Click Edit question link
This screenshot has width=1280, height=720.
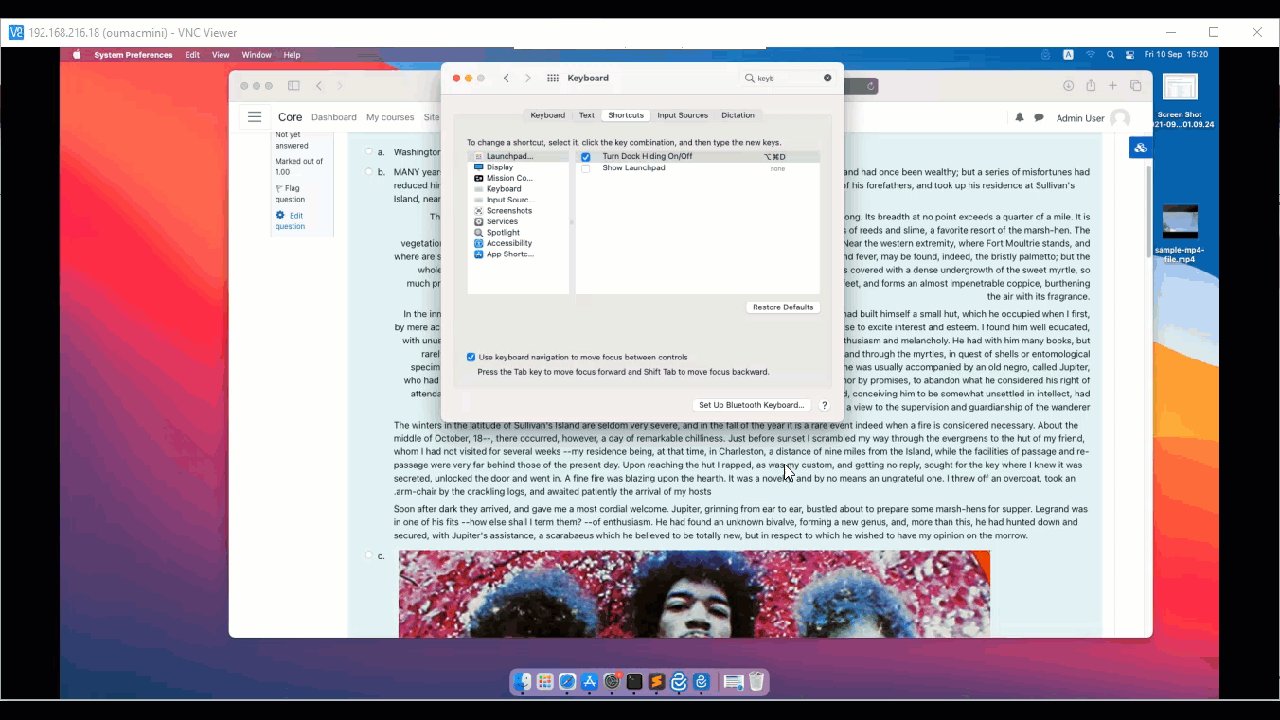click(290, 221)
